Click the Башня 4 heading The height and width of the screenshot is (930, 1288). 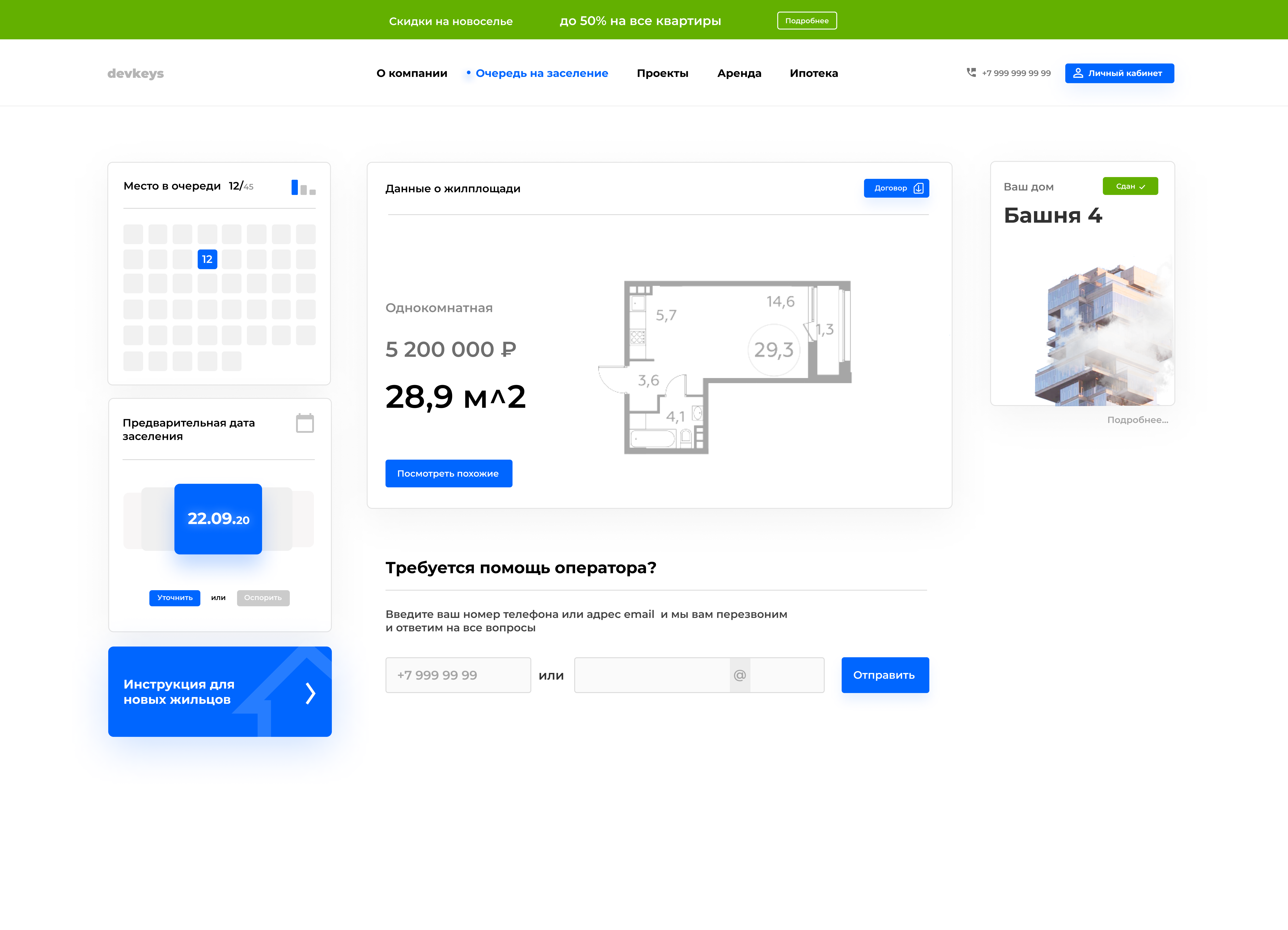[1053, 215]
